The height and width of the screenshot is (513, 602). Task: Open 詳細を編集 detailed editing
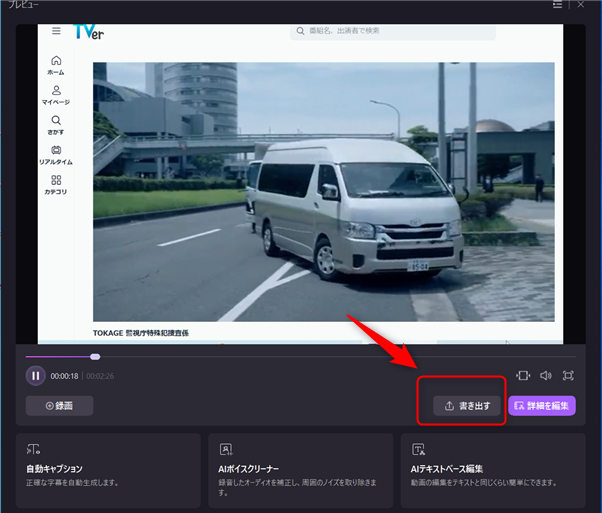pos(542,406)
